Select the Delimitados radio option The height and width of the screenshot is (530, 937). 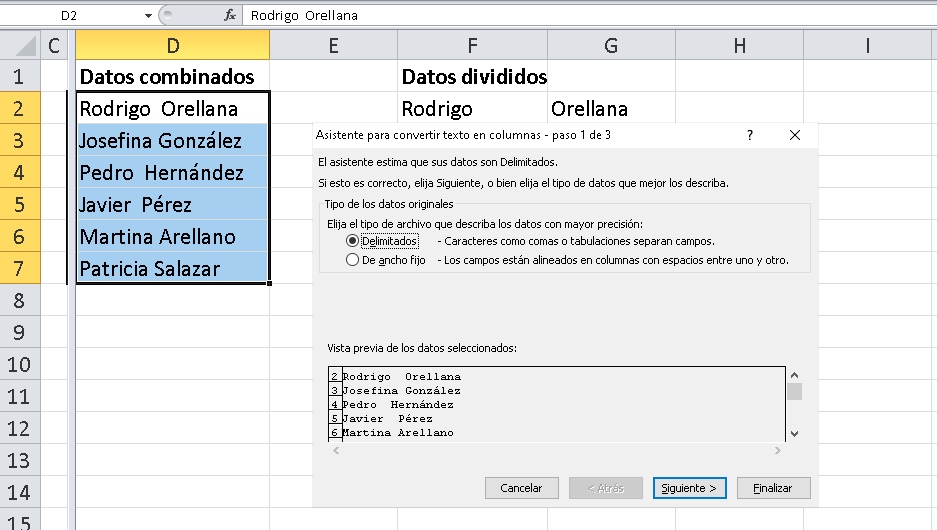tap(352, 241)
